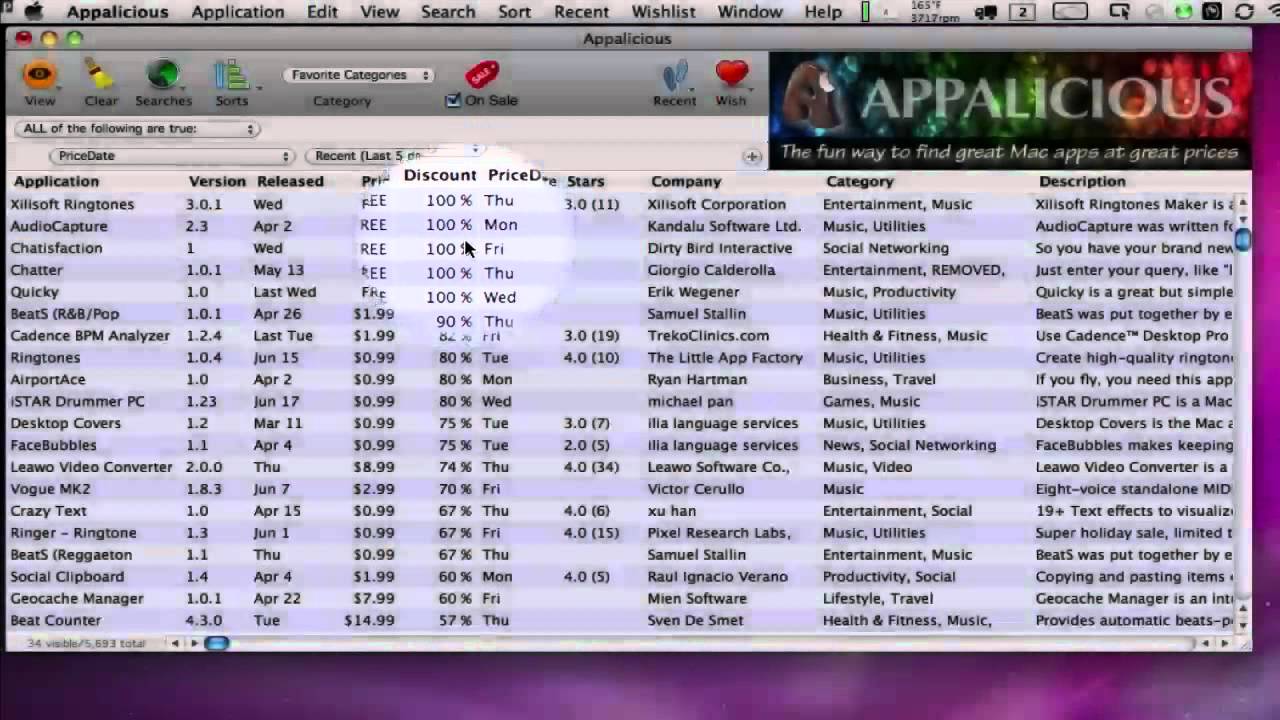Open the Window menu
This screenshot has height=720, width=1280.
750,12
